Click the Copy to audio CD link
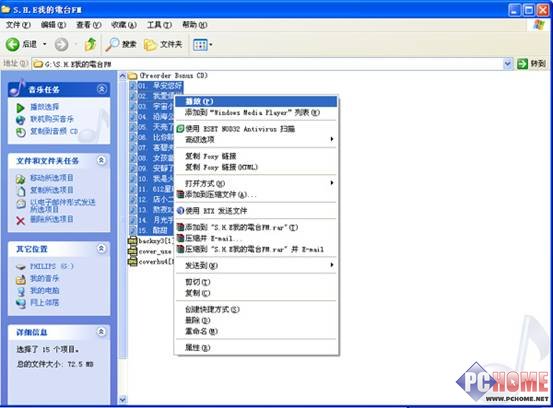Screen dimensions: 553x408 pos(54,131)
